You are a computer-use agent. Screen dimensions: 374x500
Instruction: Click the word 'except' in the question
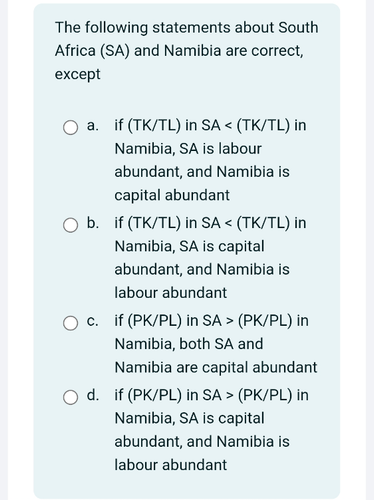(x=77, y=74)
